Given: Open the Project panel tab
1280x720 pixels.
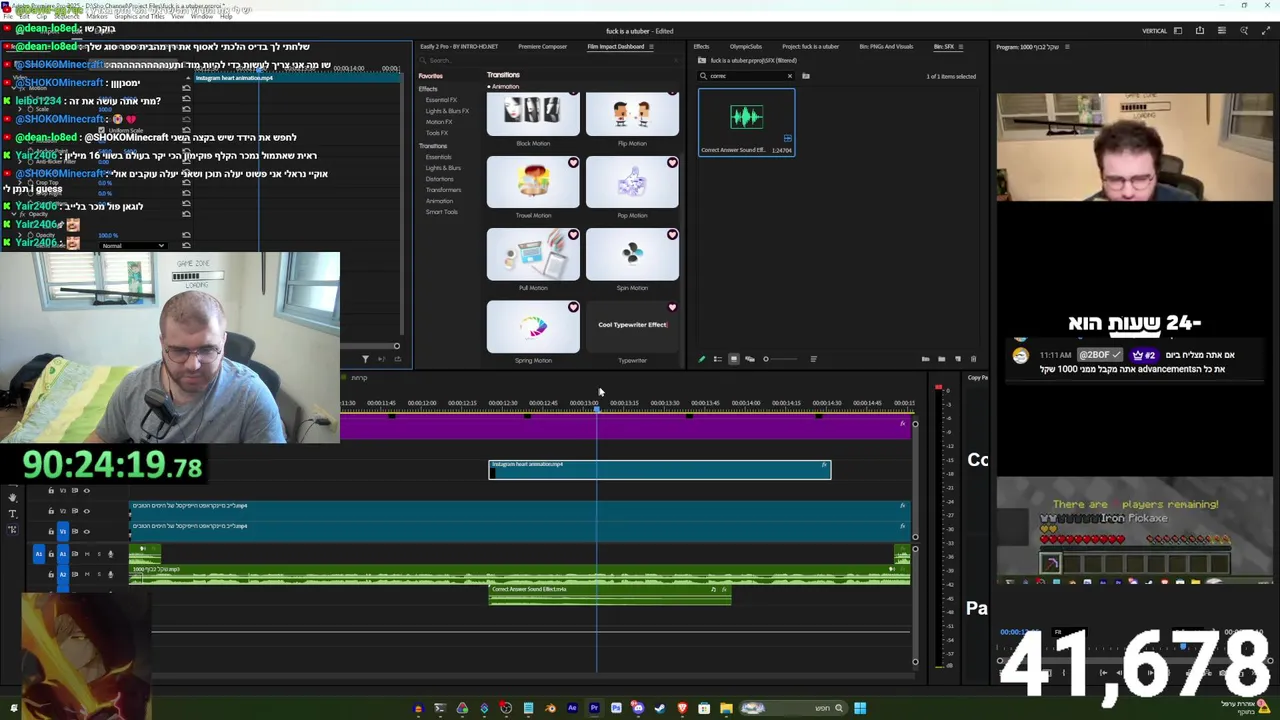Looking at the screenshot, I should (811, 46).
